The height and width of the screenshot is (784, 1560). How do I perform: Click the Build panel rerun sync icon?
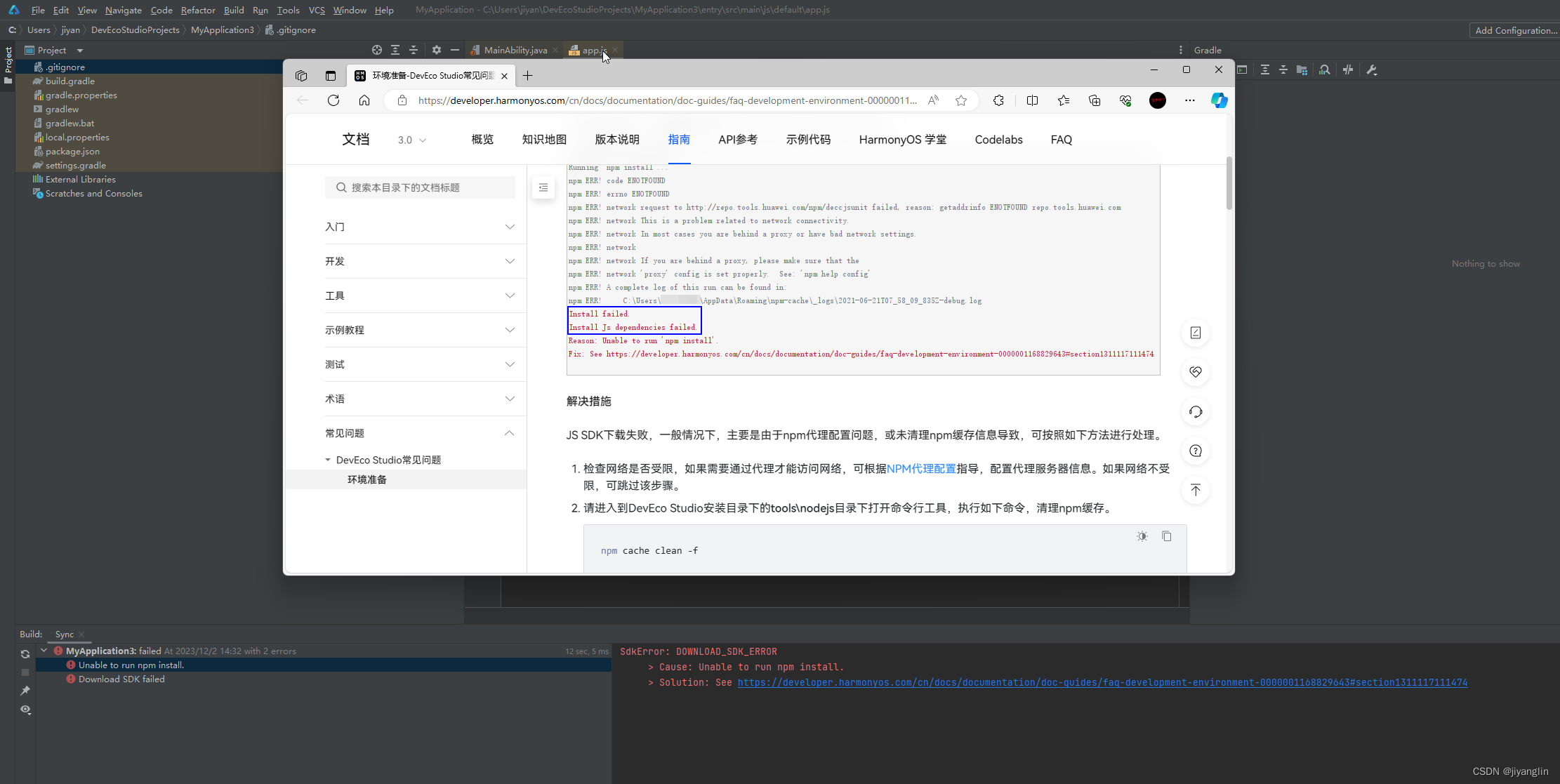point(25,654)
